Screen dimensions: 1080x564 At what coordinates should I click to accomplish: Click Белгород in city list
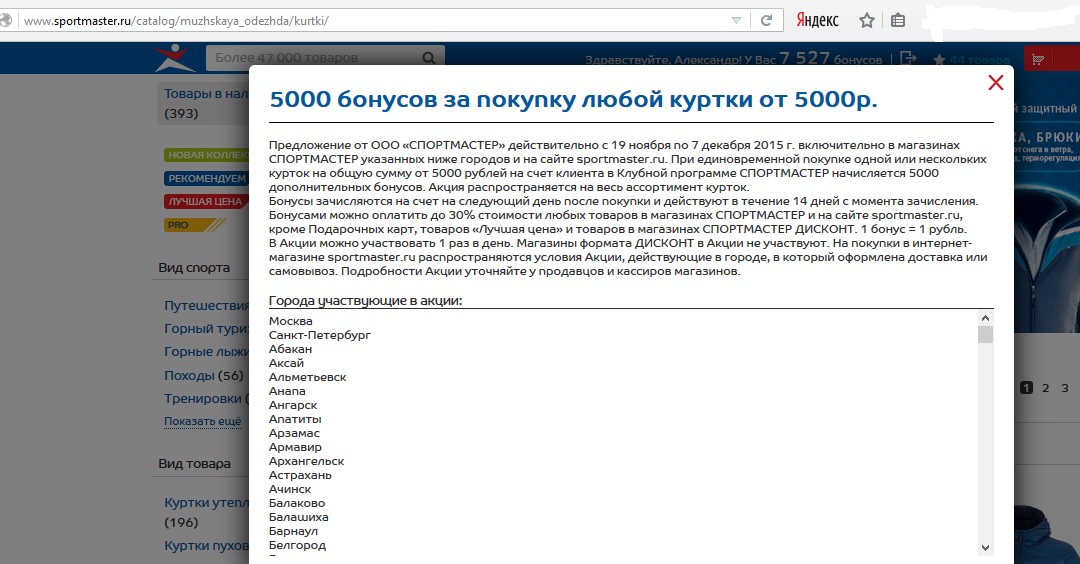(298, 545)
